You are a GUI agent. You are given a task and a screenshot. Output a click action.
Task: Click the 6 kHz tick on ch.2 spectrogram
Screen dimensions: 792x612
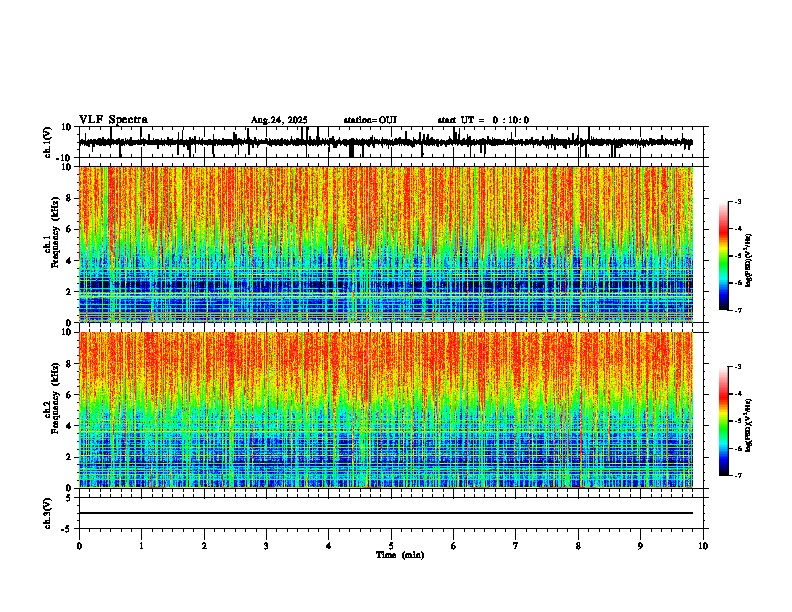(x=69, y=395)
